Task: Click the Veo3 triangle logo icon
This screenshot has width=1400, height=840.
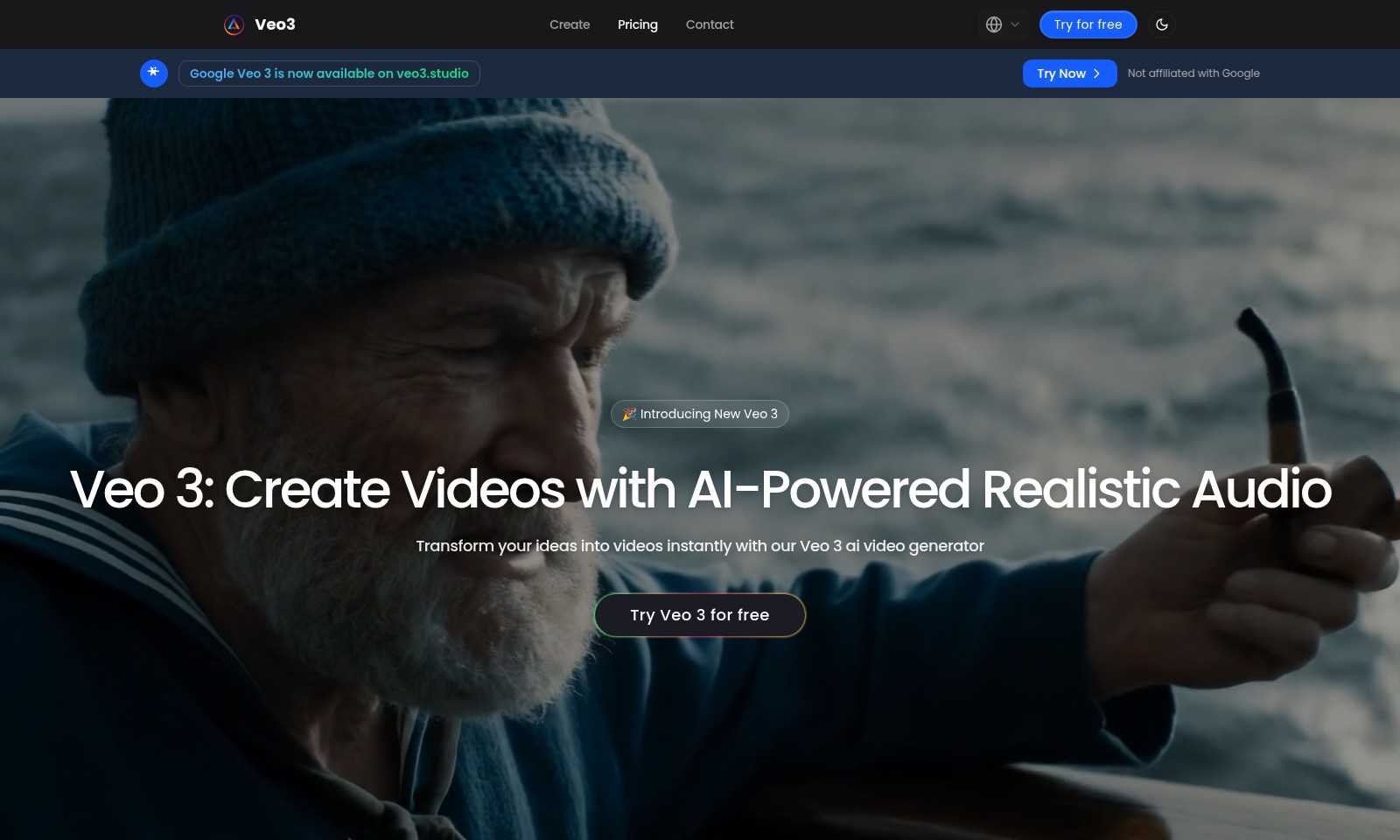Action: [x=234, y=24]
